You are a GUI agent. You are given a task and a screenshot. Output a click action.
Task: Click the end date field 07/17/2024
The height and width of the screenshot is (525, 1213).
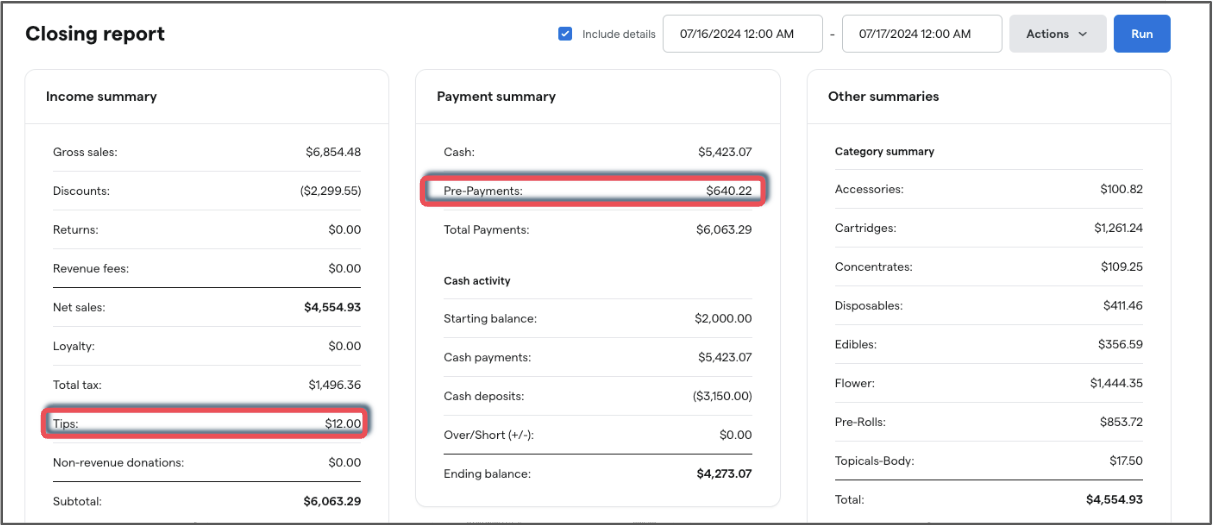coord(922,34)
